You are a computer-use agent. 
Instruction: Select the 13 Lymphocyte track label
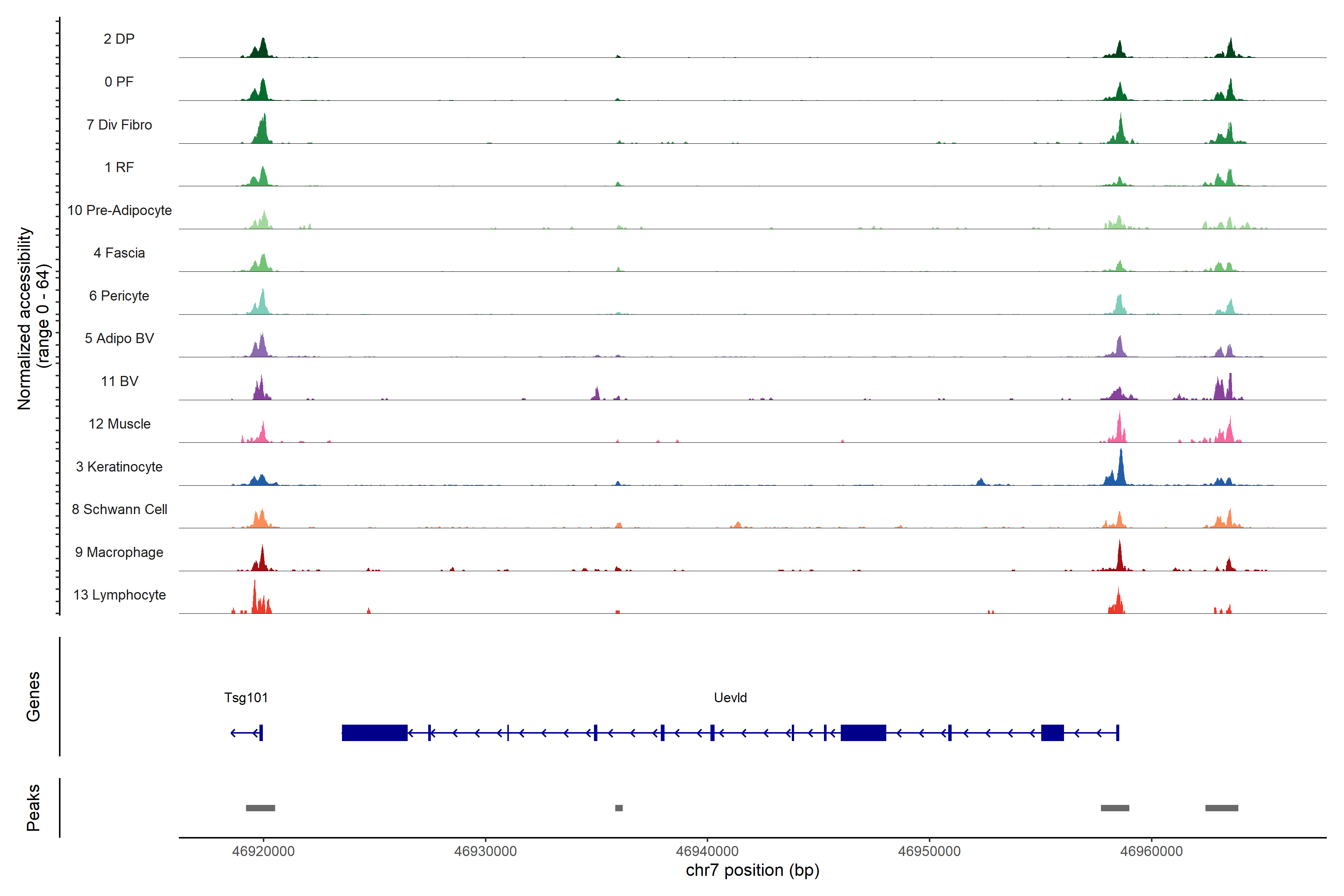119,595
